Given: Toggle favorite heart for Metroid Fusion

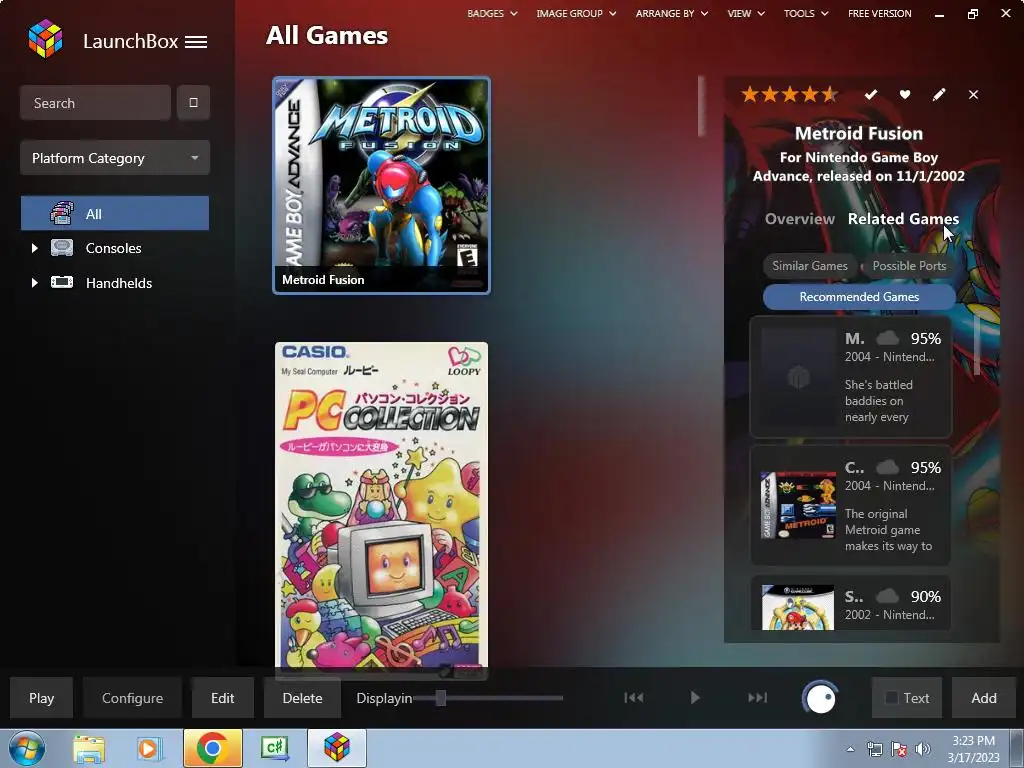Looking at the screenshot, I should pos(904,95).
